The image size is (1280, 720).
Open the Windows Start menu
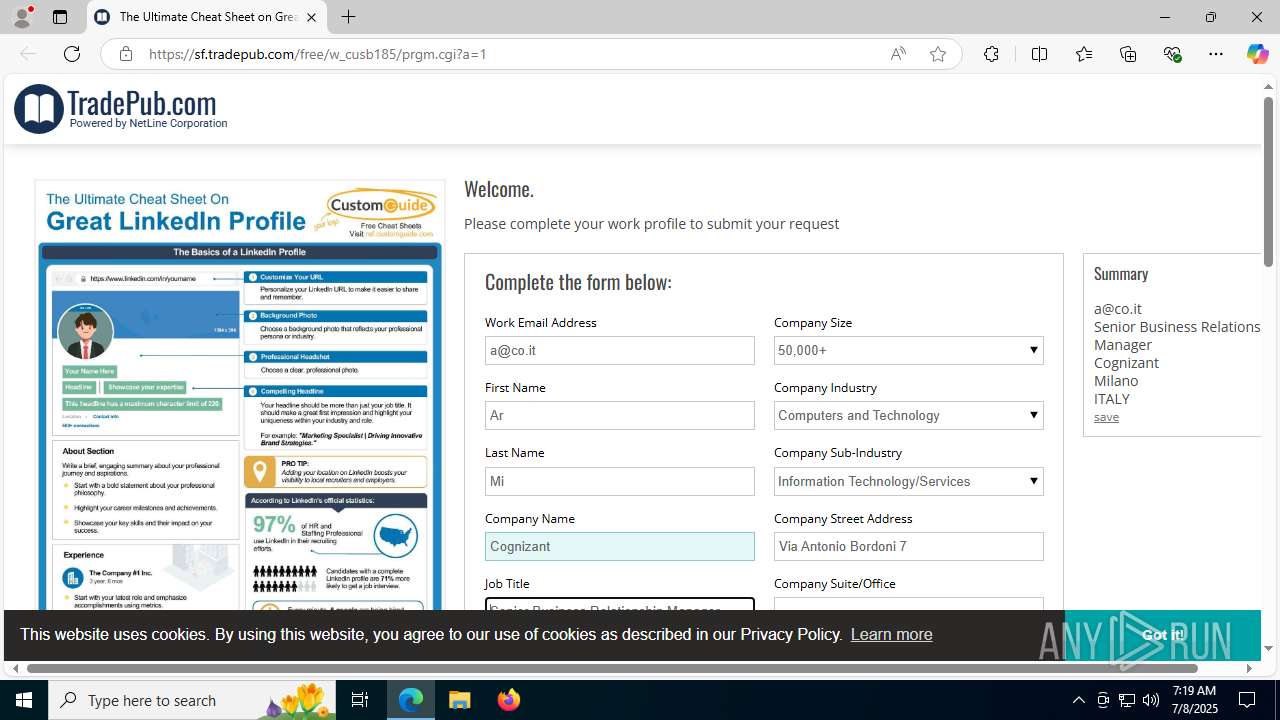[x=24, y=700]
